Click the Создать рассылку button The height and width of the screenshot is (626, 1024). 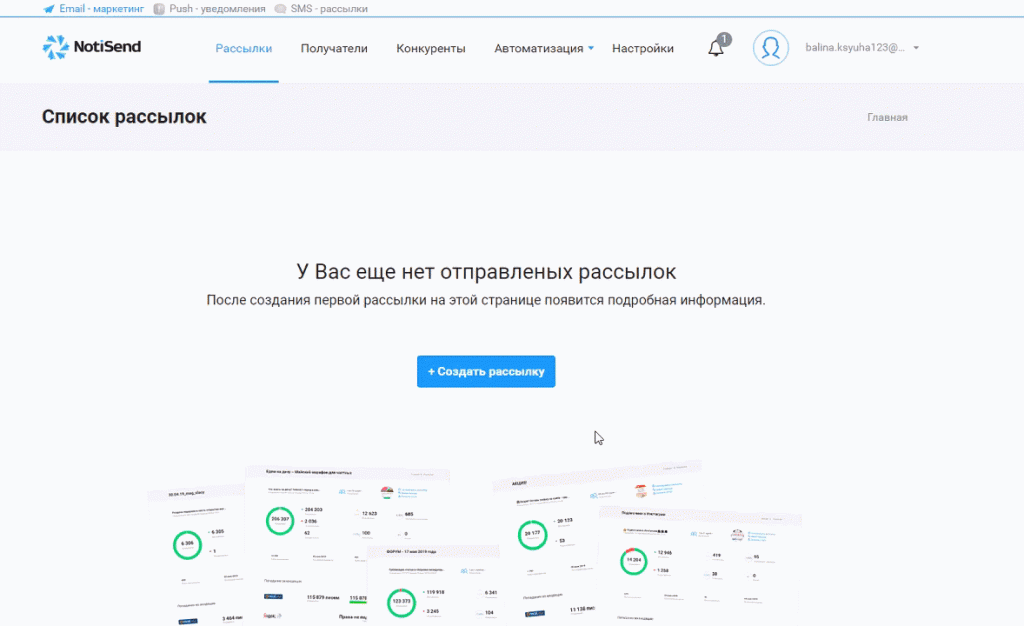point(486,371)
